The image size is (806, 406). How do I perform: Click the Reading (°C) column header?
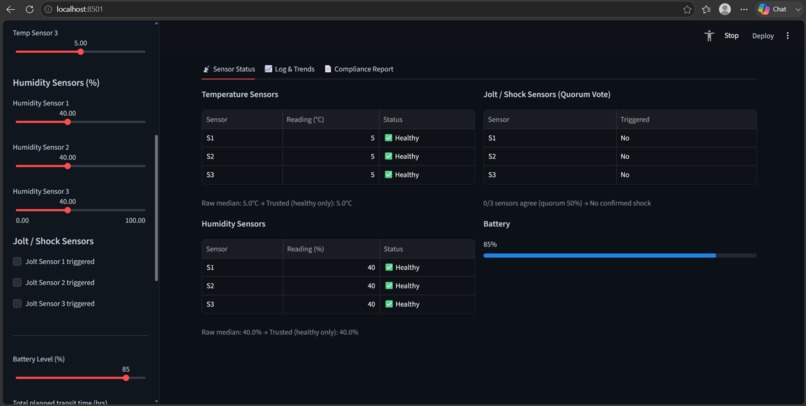[331, 119]
